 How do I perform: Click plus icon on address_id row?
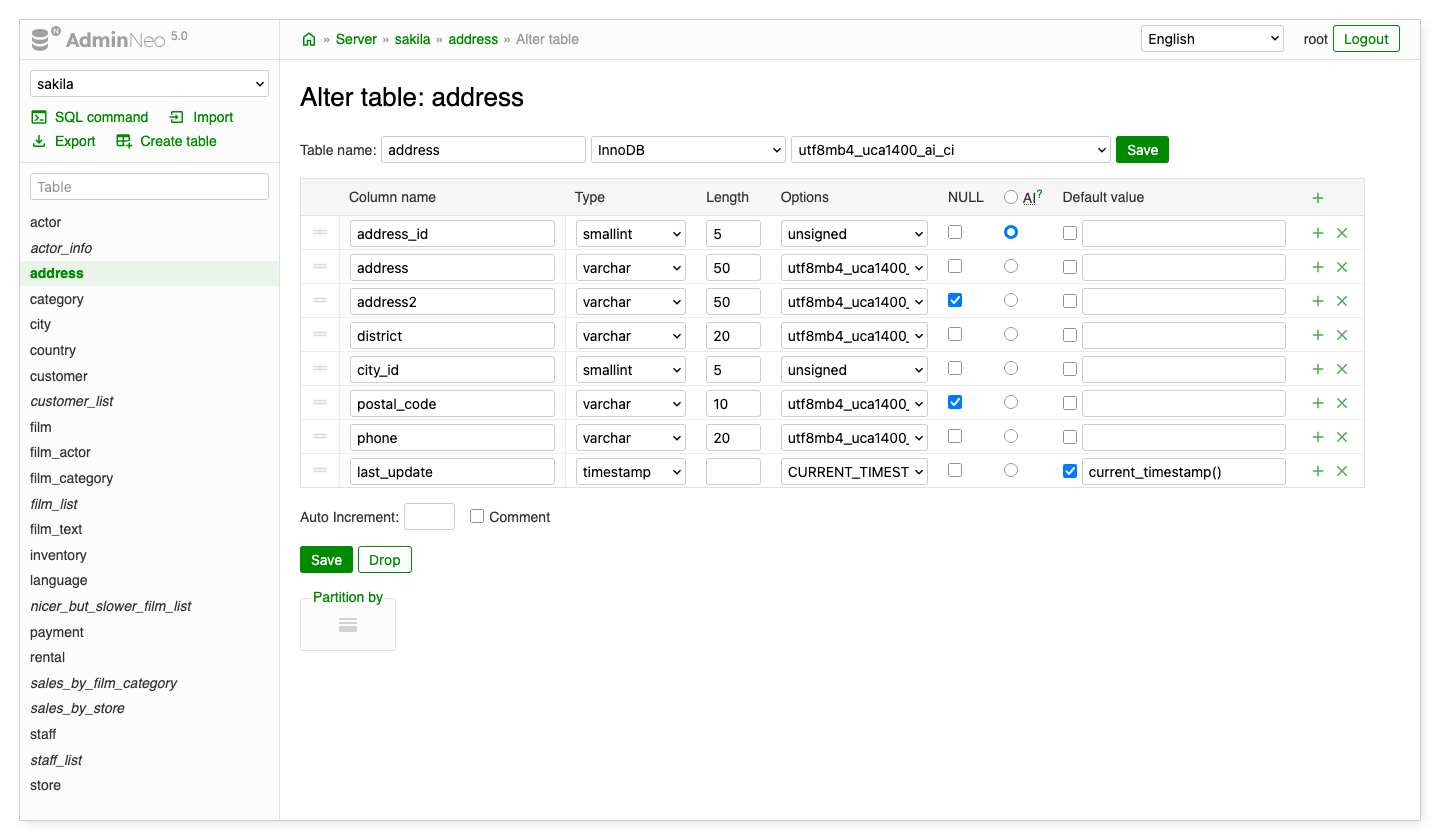(x=1318, y=233)
